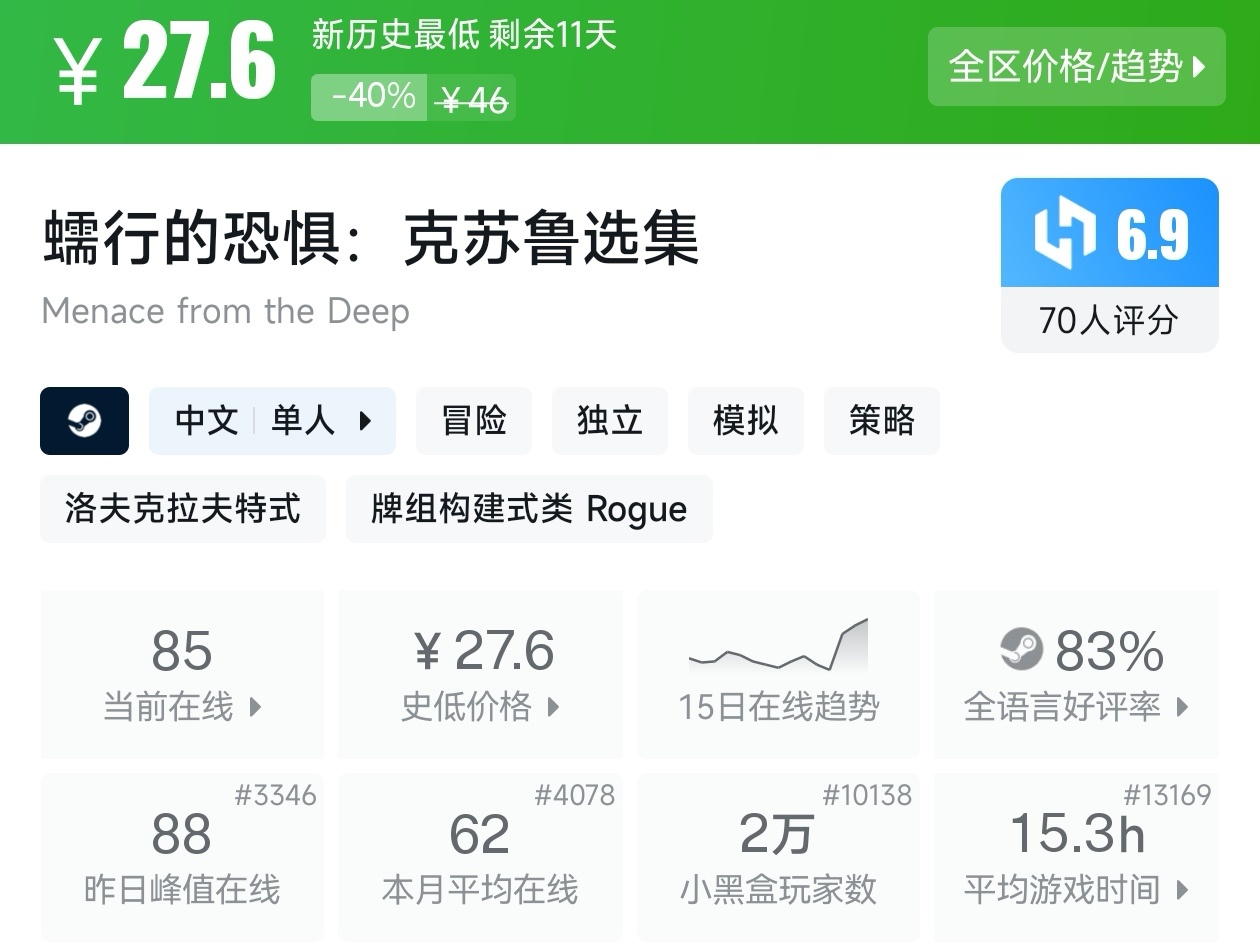Open the 全区价格/趋势 price trend button
Screen dimensions: 1260x945
pos(1076,67)
